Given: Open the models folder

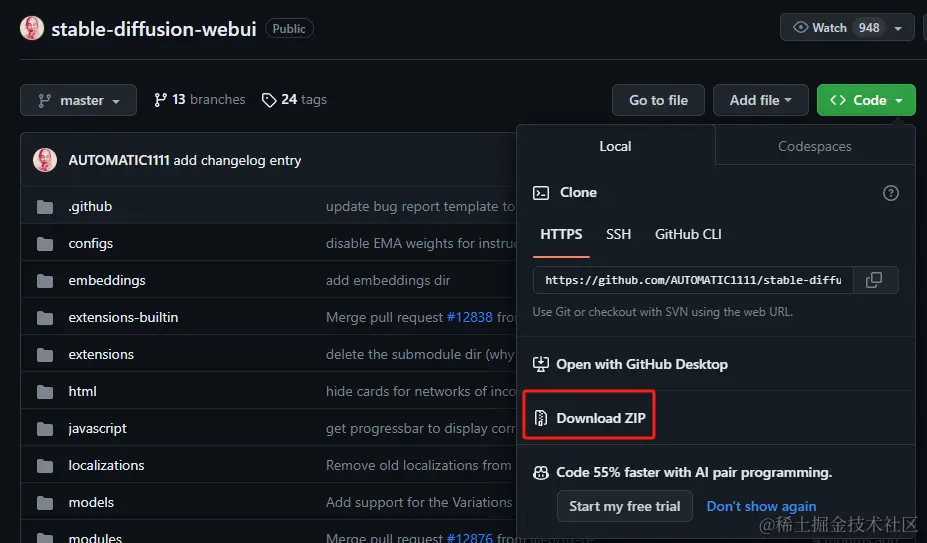Looking at the screenshot, I should [91, 502].
